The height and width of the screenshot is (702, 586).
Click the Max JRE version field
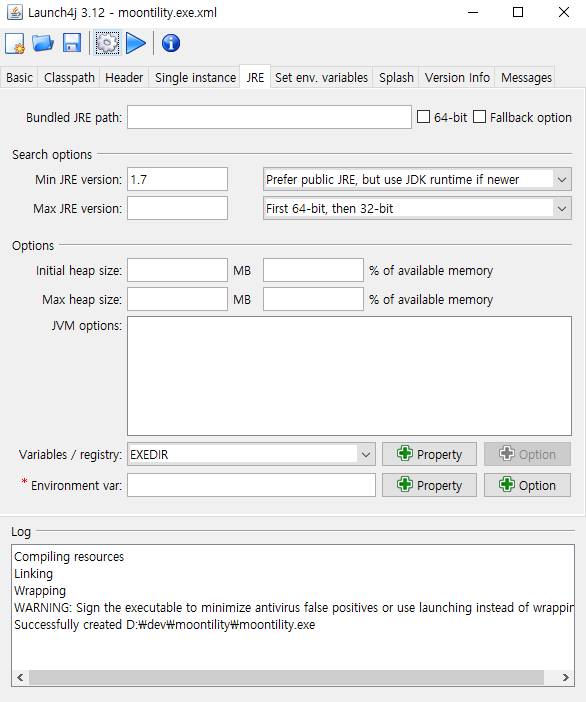pos(177,209)
